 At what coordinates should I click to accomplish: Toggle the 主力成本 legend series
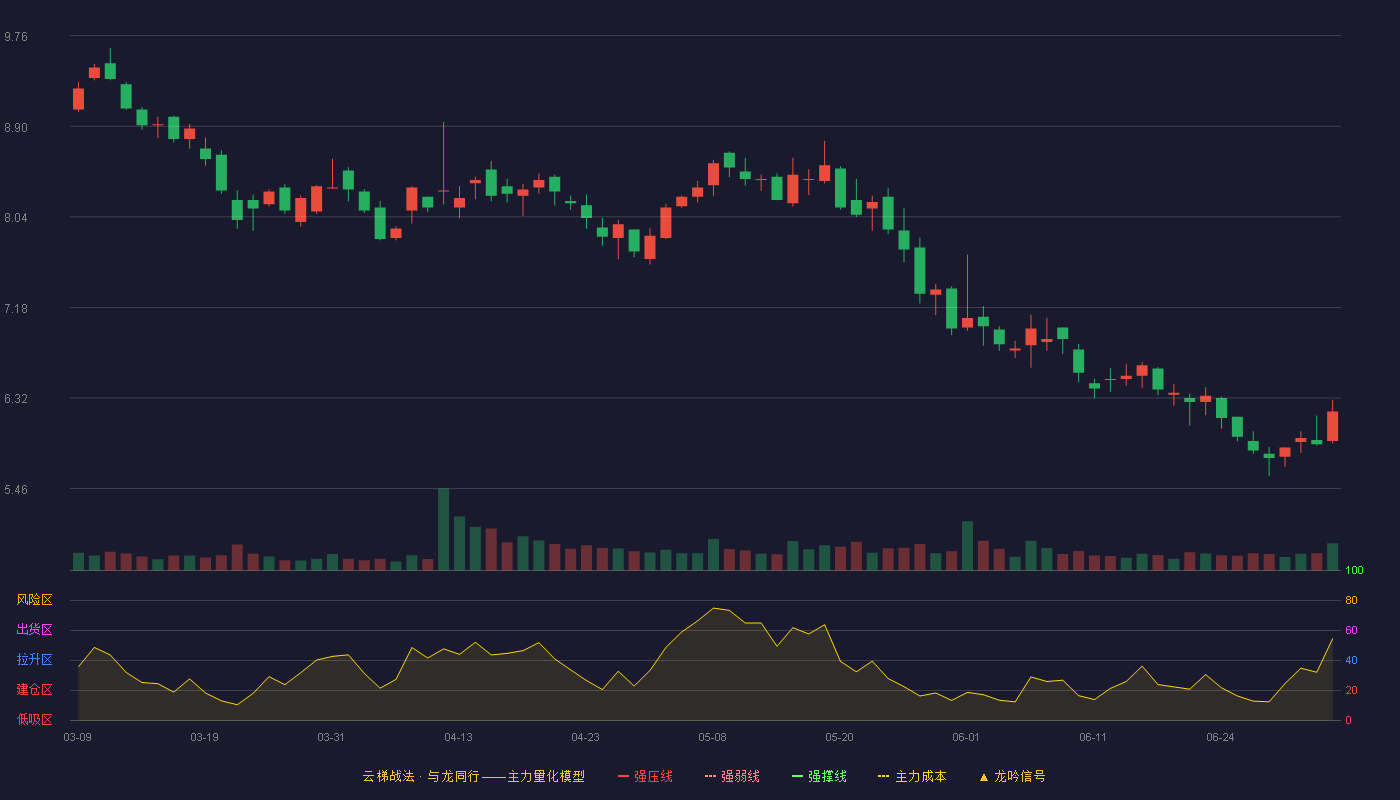coord(912,776)
